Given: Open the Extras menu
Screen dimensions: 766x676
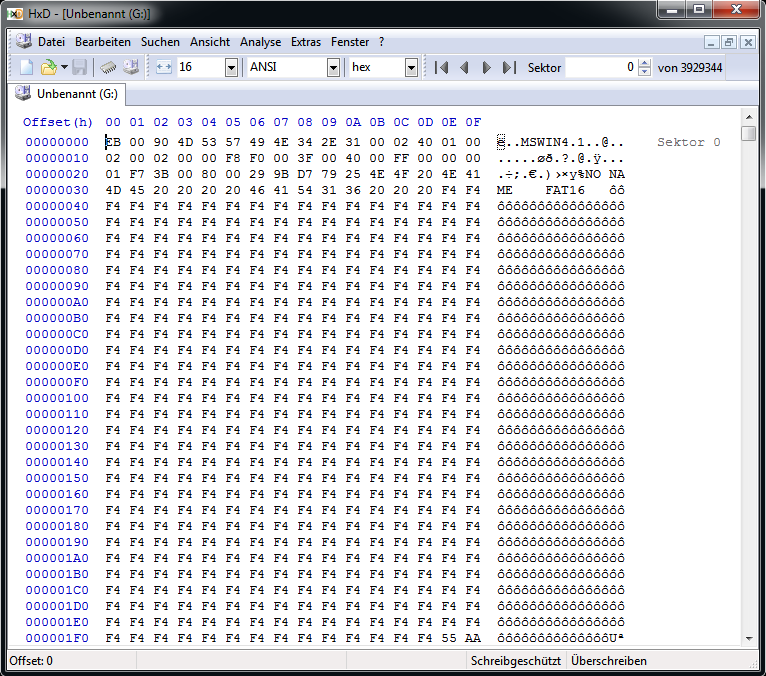Looking at the screenshot, I should click(306, 42).
